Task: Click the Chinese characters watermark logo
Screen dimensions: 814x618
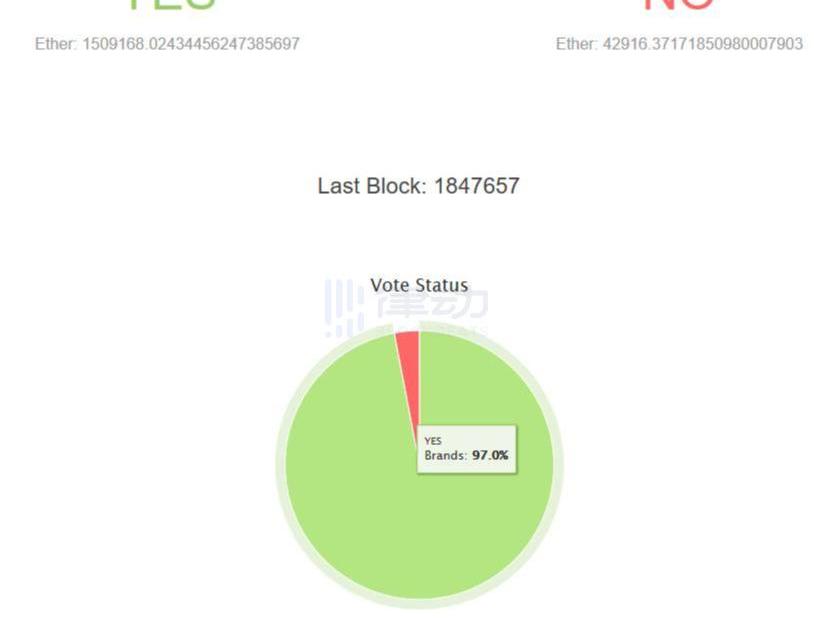Action: click(x=433, y=305)
